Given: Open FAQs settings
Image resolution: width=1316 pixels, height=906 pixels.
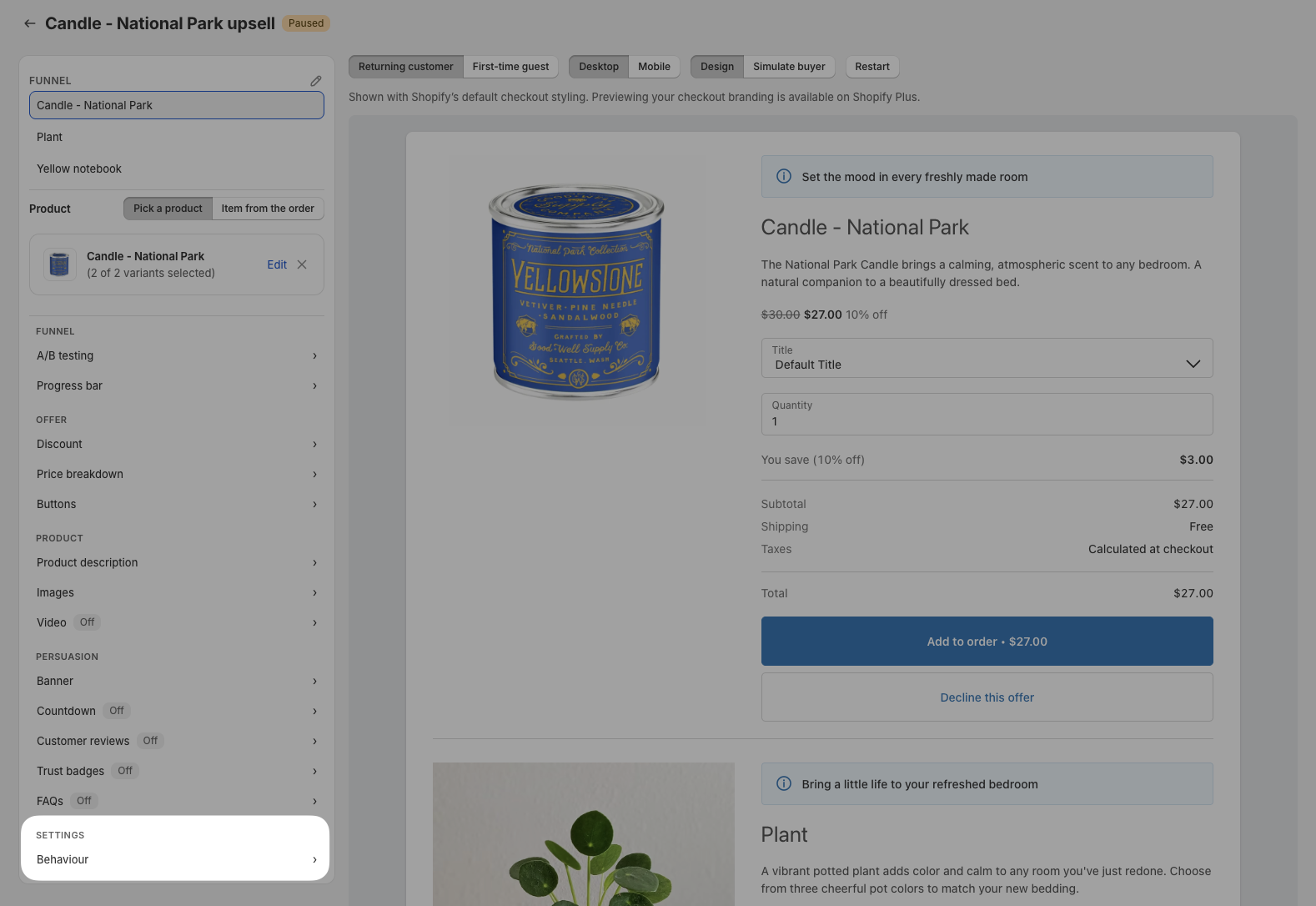Looking at the screenshot, I should [x=177, y=801].
